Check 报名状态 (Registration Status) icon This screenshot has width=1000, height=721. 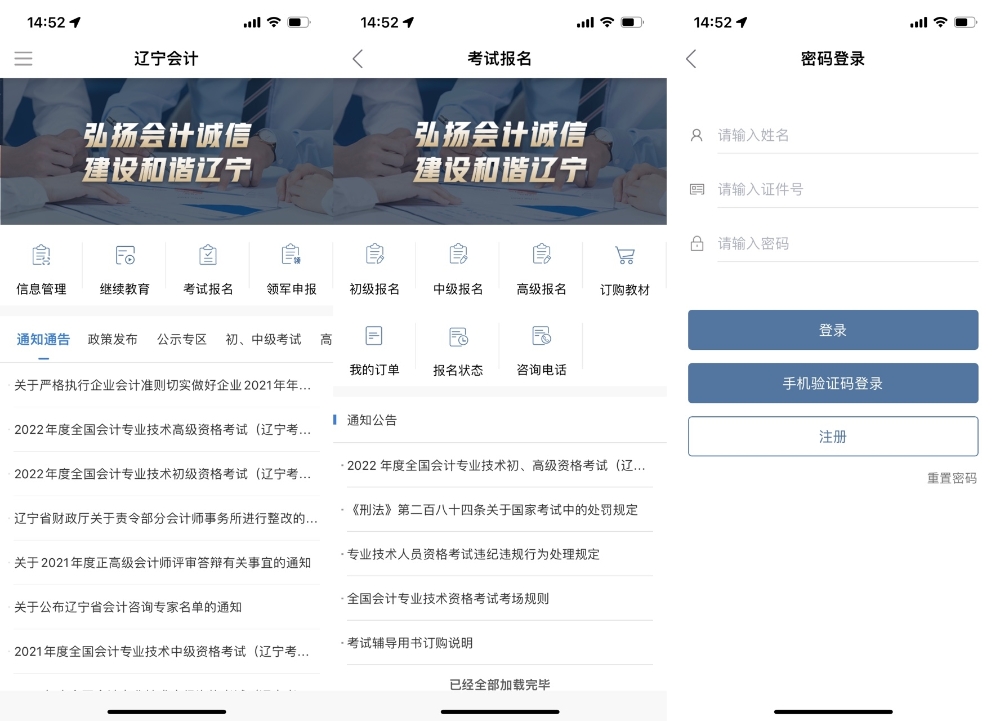click(x=457, y=347)
